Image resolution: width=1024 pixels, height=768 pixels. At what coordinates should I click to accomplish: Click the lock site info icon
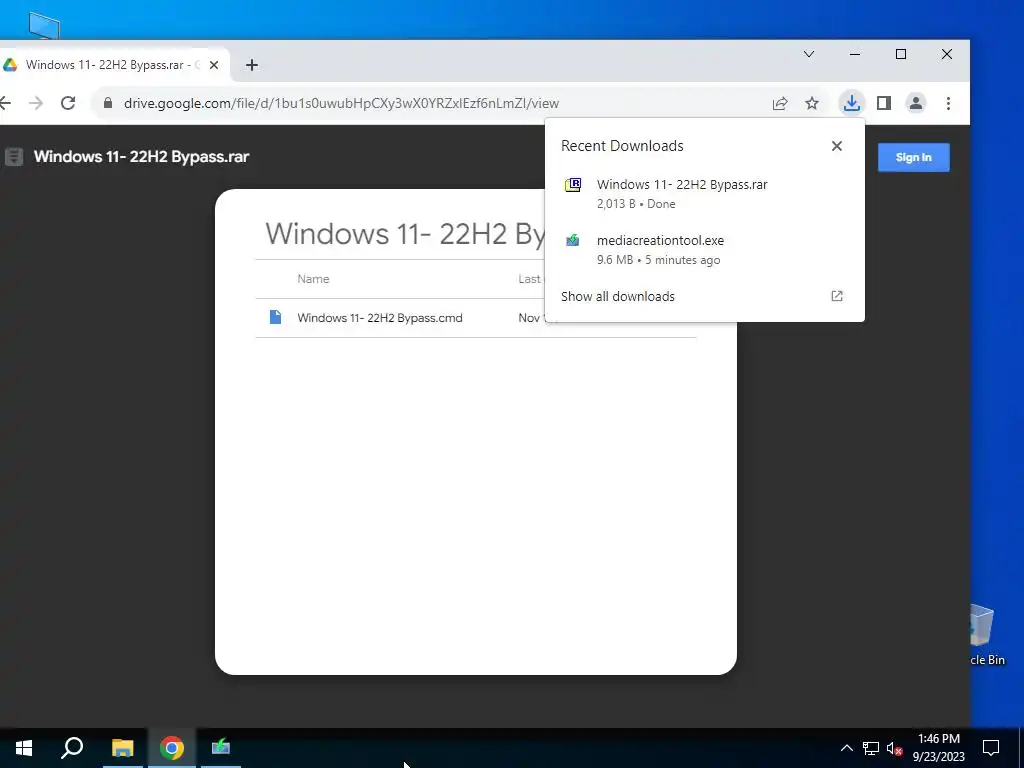pyautogui.click(x=108, y=103)
